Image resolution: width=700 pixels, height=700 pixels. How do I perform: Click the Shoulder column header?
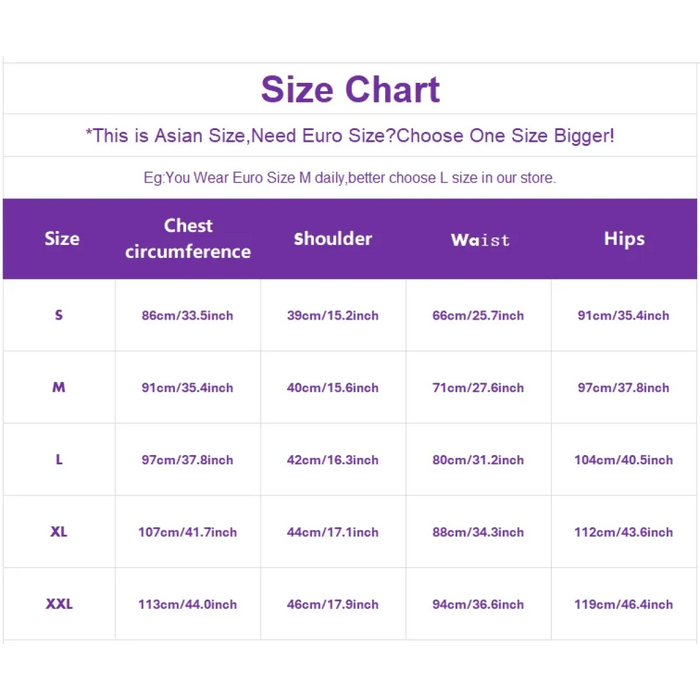[333, 239]
